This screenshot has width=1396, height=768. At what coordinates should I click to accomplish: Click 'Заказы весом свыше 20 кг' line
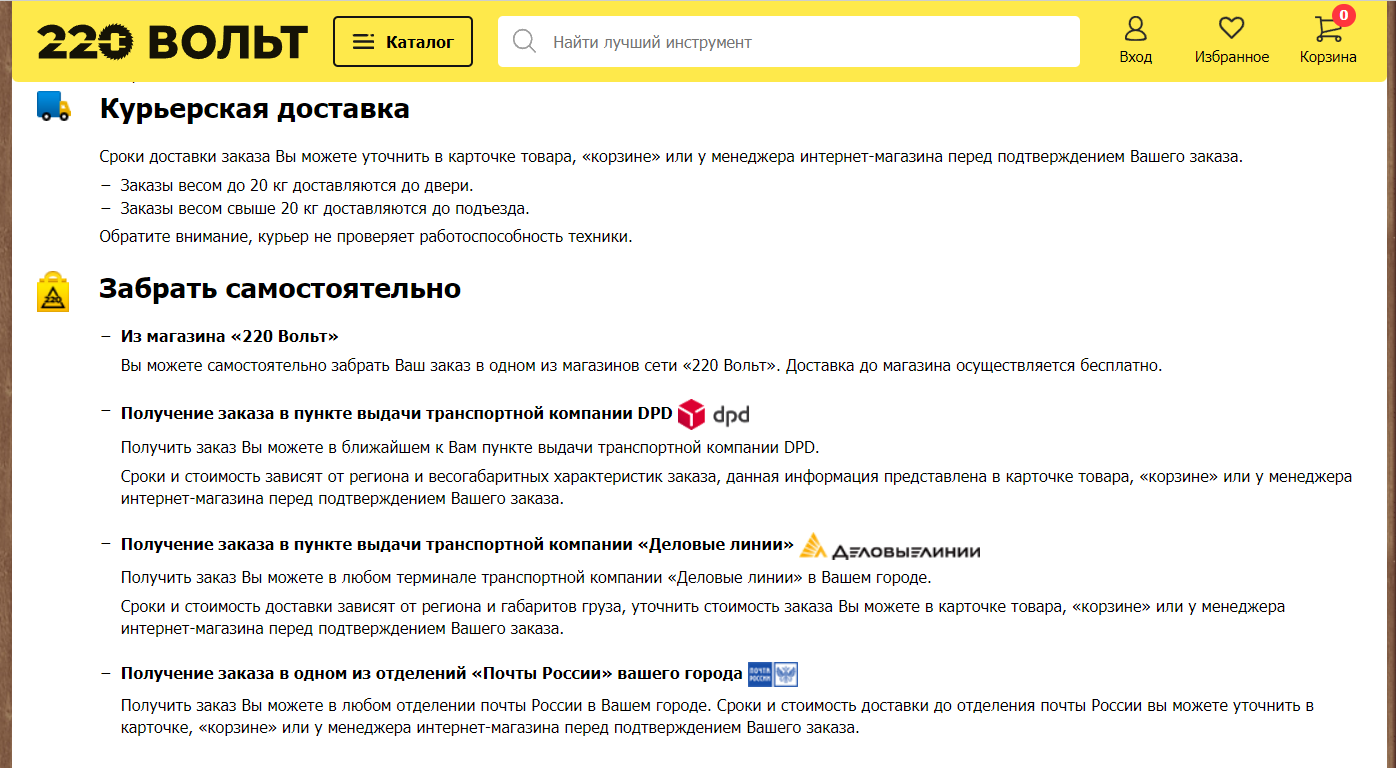325,209
